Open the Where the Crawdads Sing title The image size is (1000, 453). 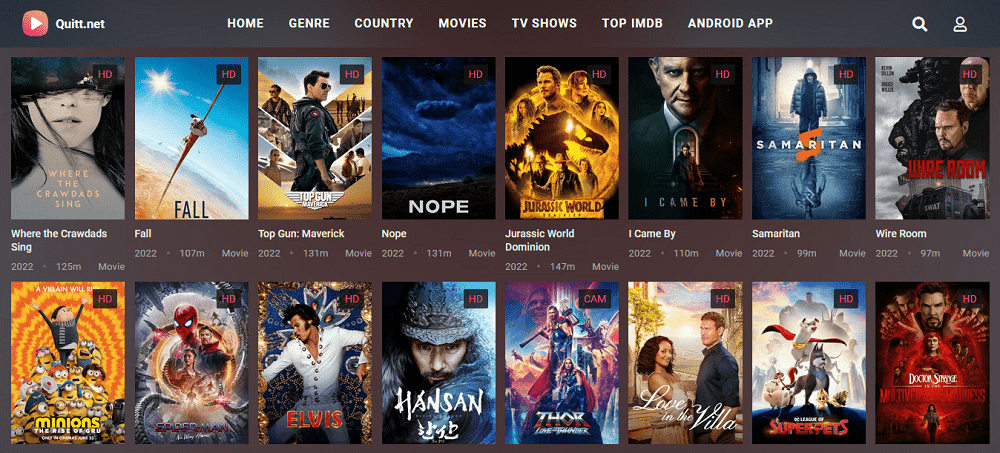59,241
